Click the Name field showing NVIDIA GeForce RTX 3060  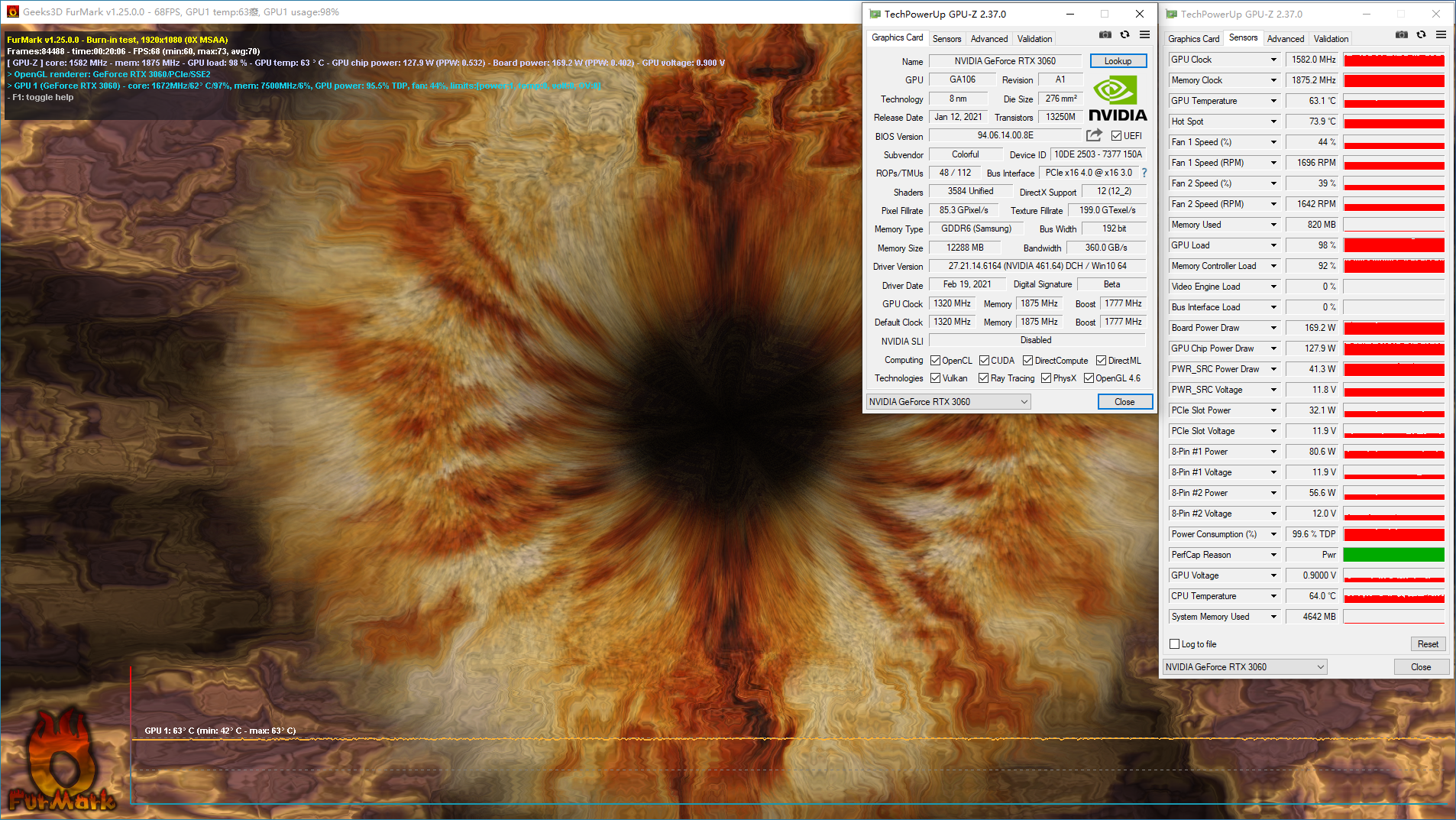click(1005, 61)
